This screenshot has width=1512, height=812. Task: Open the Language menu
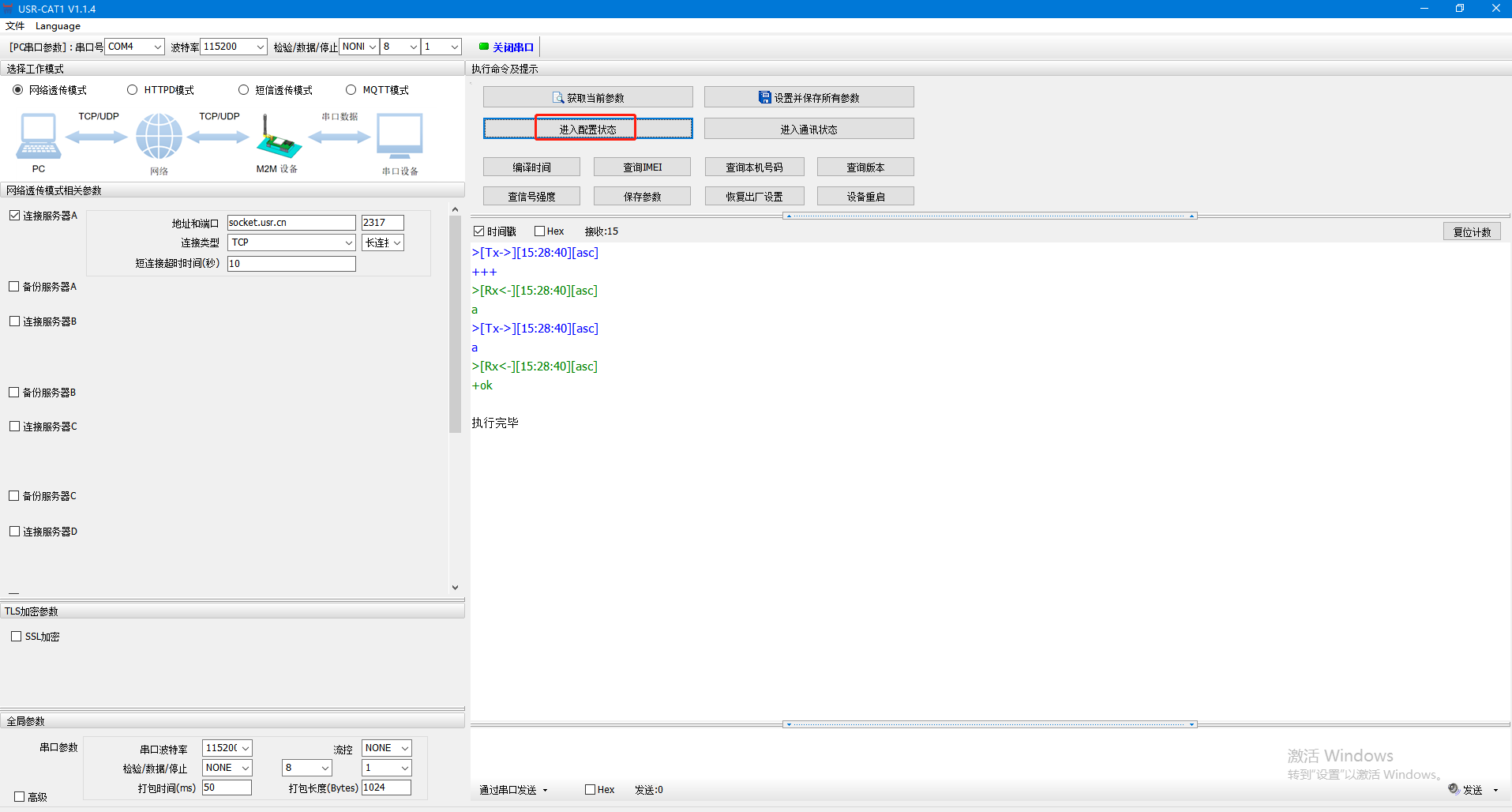58,26
